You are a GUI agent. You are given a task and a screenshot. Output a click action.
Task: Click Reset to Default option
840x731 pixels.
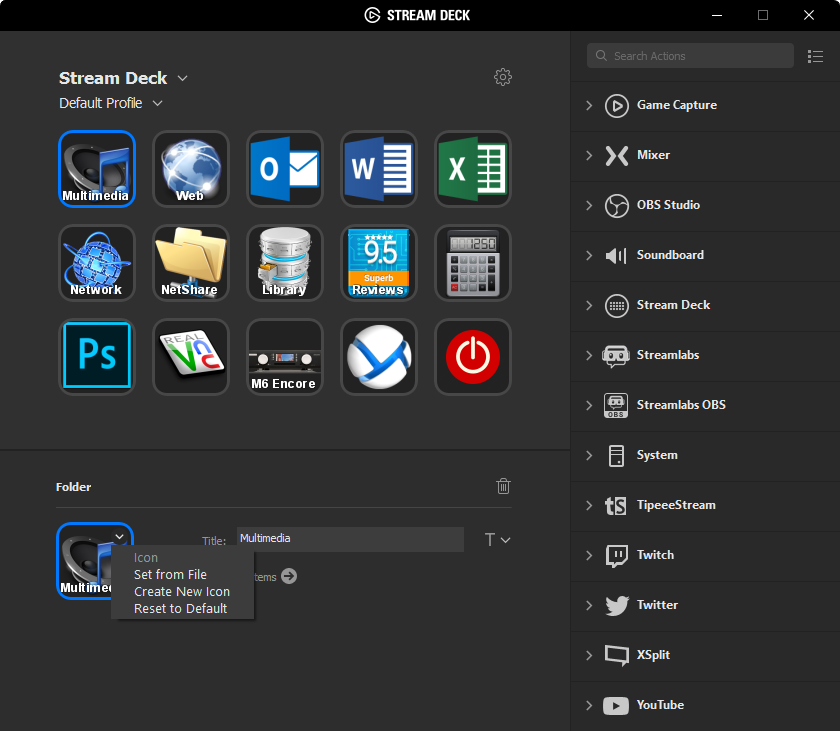(x=180, y=609)
